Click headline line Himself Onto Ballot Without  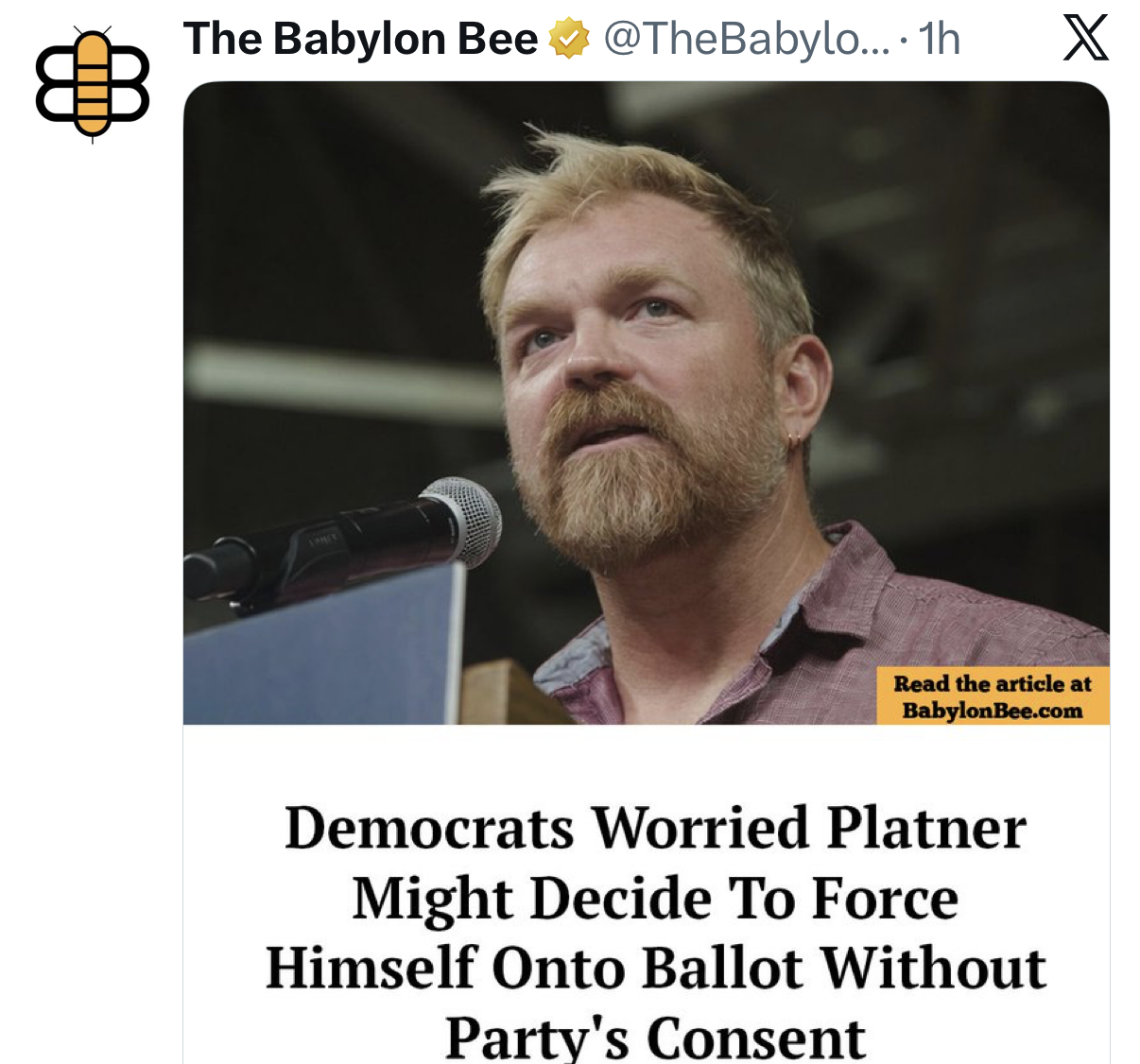655,968
